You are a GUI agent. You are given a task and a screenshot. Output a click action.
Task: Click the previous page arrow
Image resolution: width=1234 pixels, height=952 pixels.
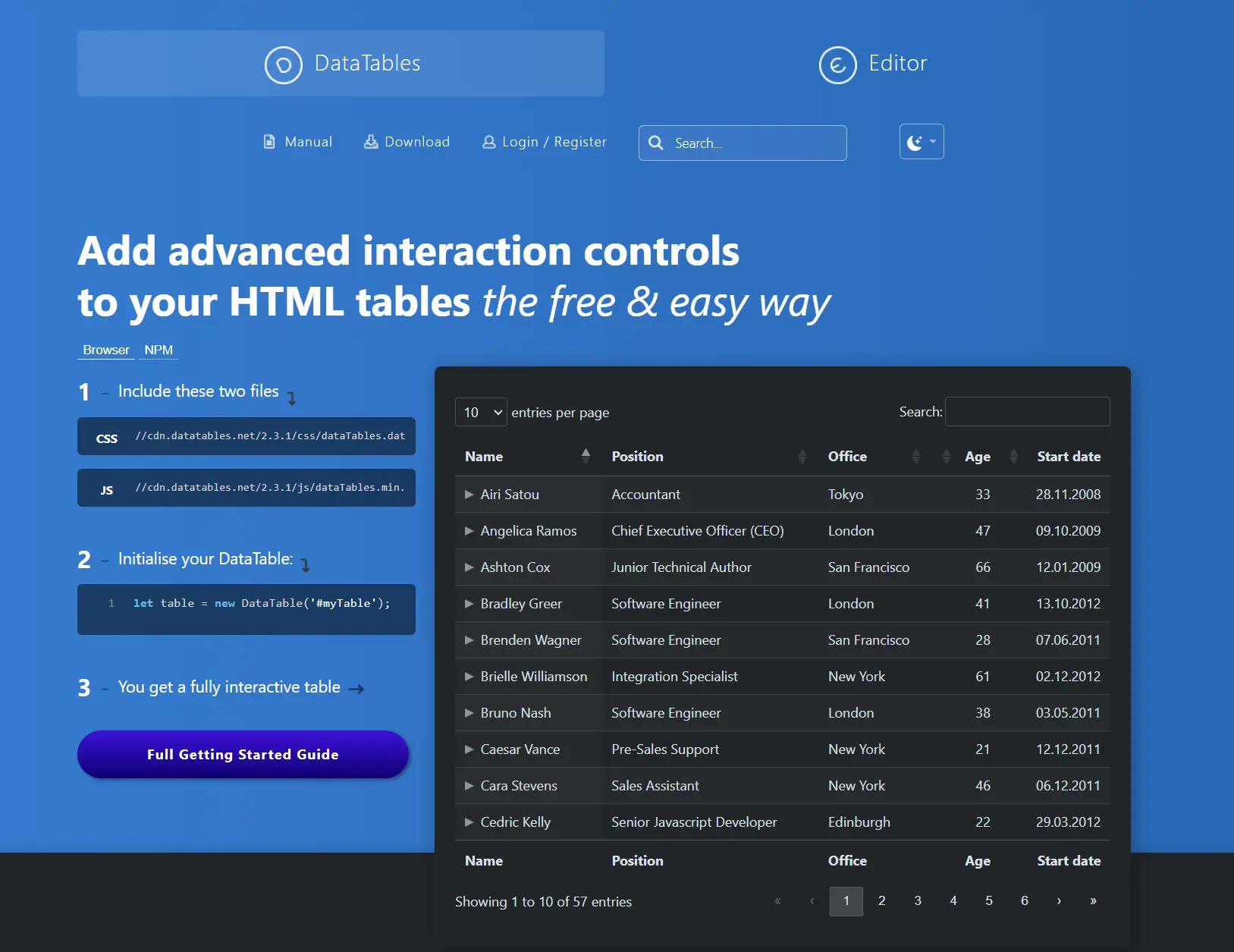click(812, 901)
